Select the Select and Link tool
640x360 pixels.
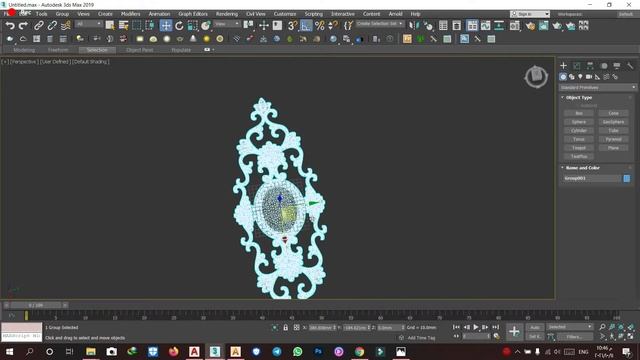pos(38,26)
